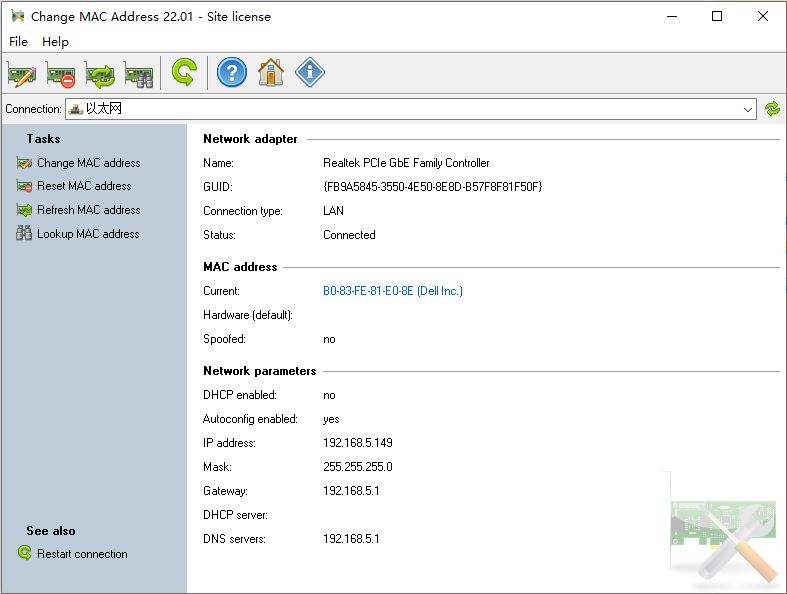
Task: Click the Lookup MAC address toolbar icon
Action: click(139, 74)
